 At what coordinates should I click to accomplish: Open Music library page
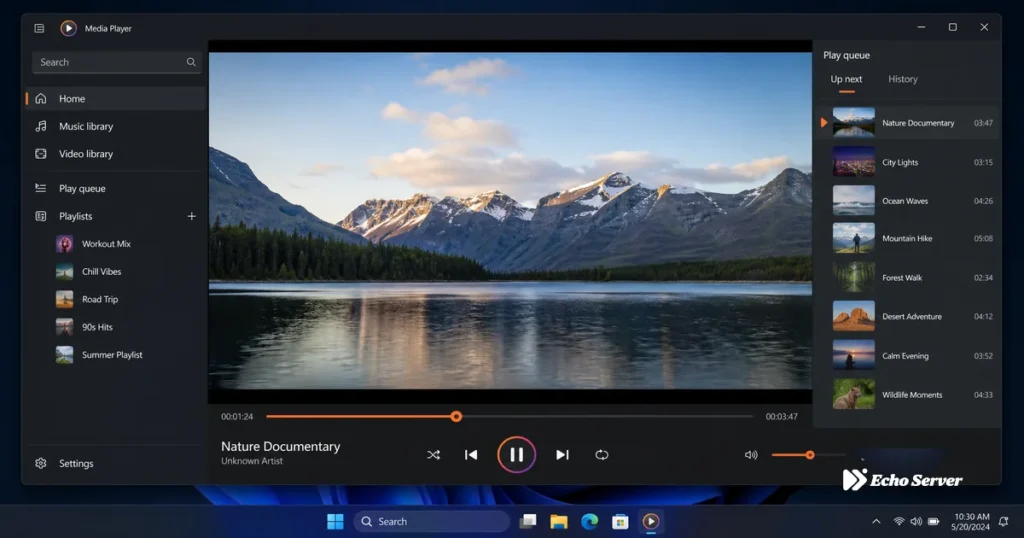pyautogui.click(x=116, y=126)
